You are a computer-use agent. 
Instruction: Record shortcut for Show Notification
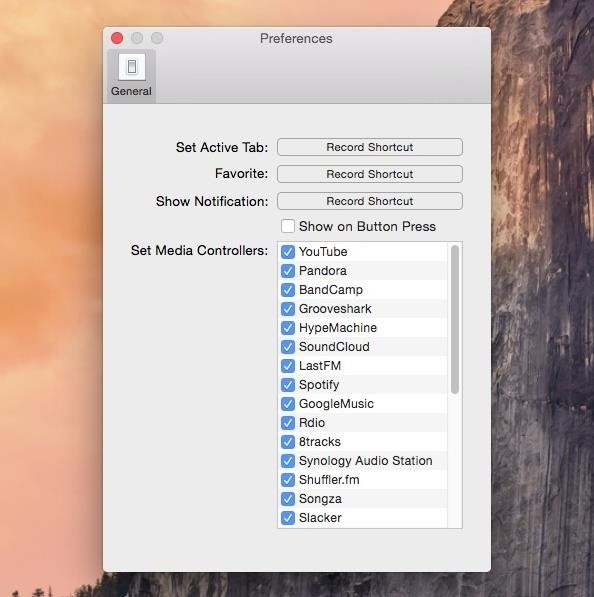point(370,201)
